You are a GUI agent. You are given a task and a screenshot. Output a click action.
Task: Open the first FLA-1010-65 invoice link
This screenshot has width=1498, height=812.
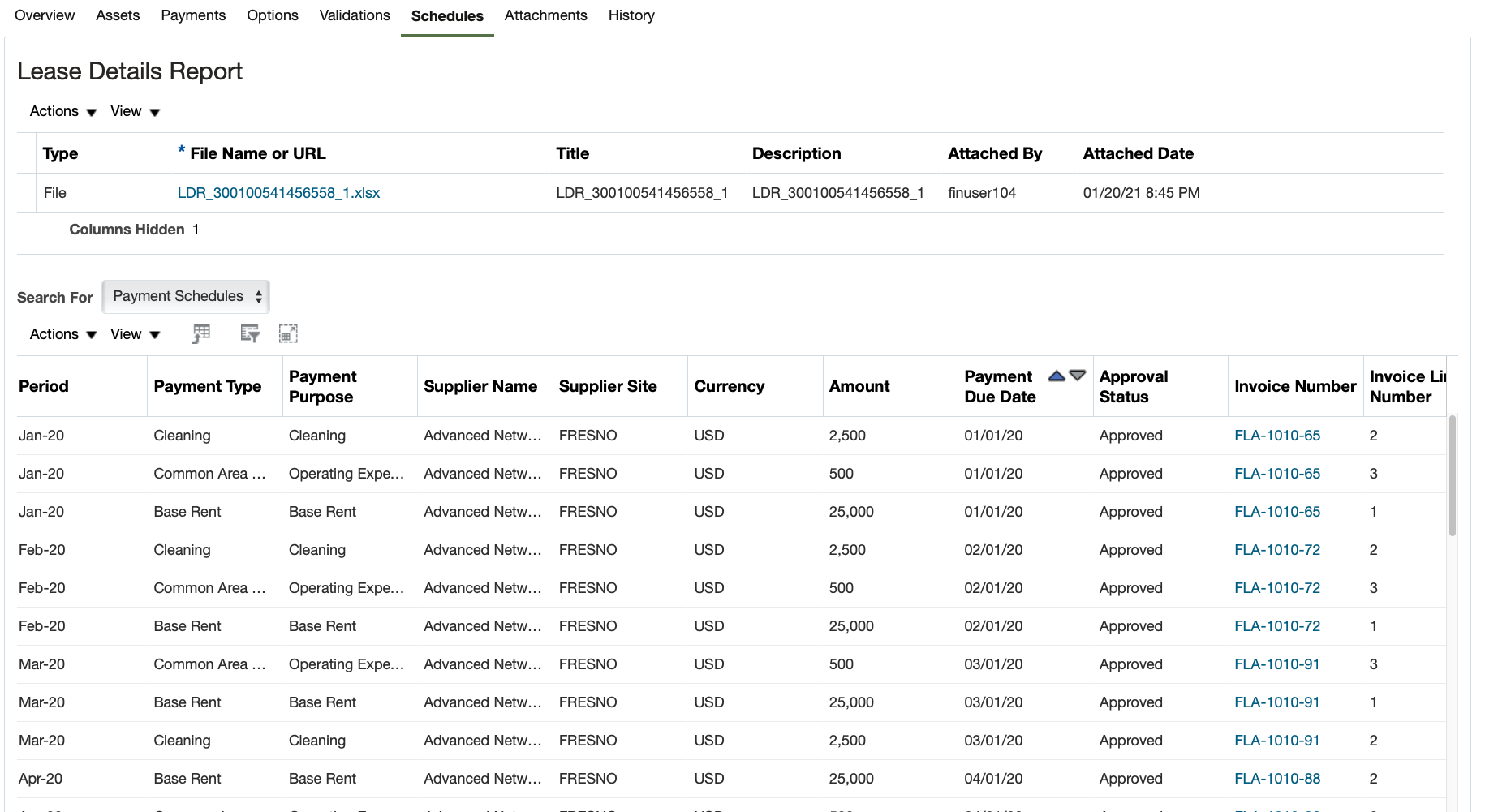(1277, 436)
